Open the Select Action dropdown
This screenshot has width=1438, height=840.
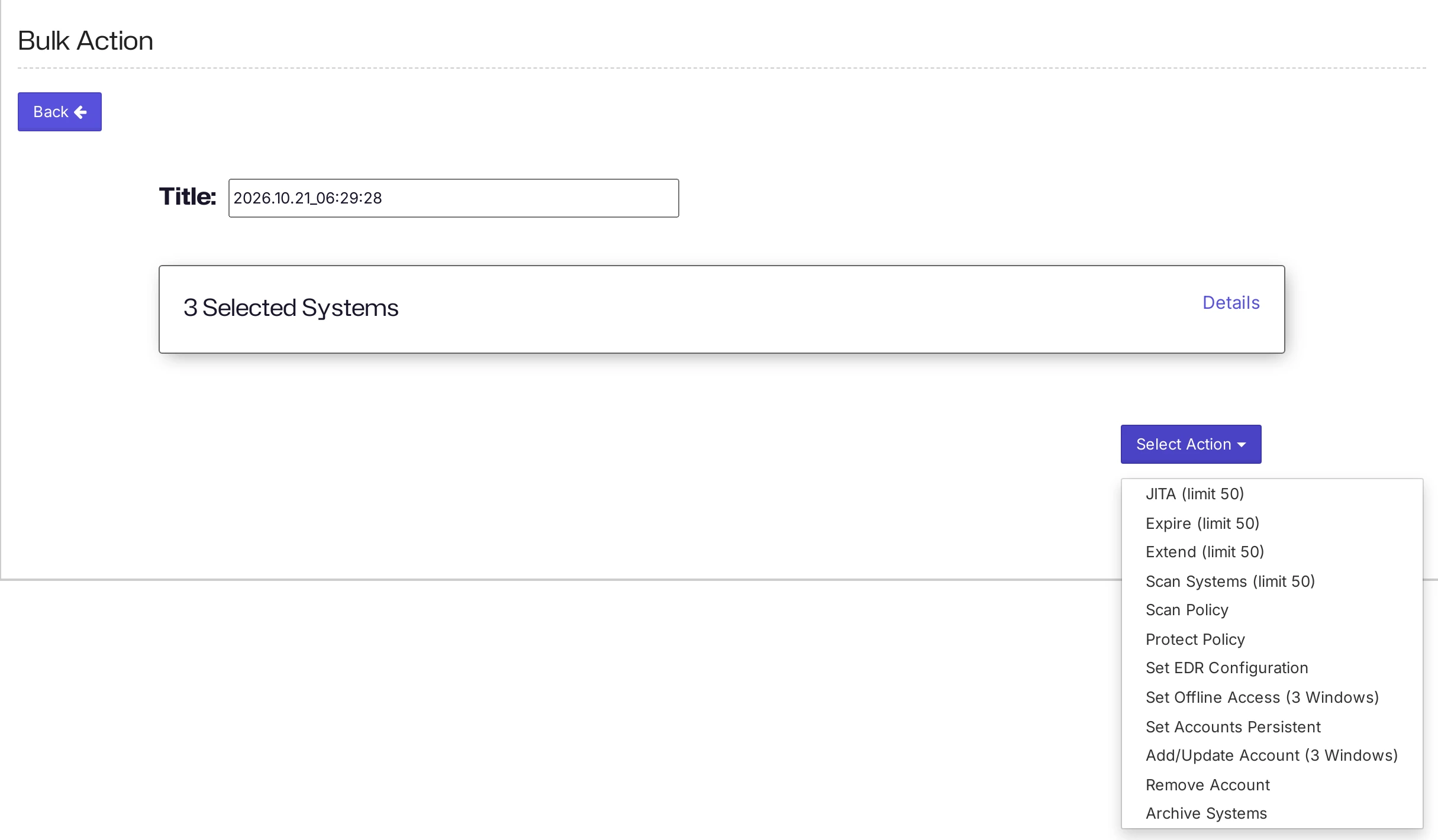click(x=1191, y=444)
